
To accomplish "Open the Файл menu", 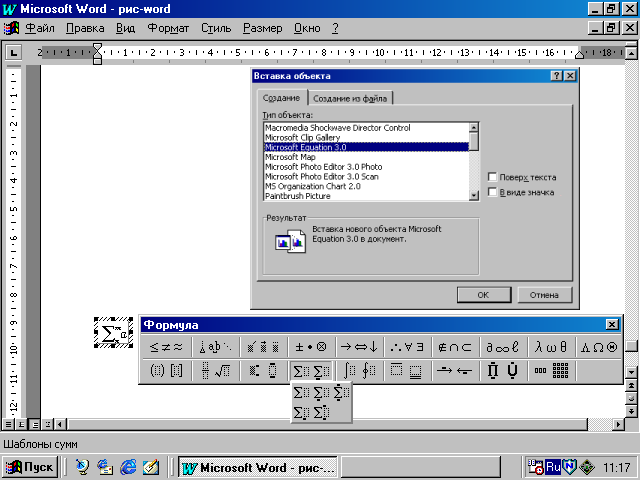I will click(40, 28).
